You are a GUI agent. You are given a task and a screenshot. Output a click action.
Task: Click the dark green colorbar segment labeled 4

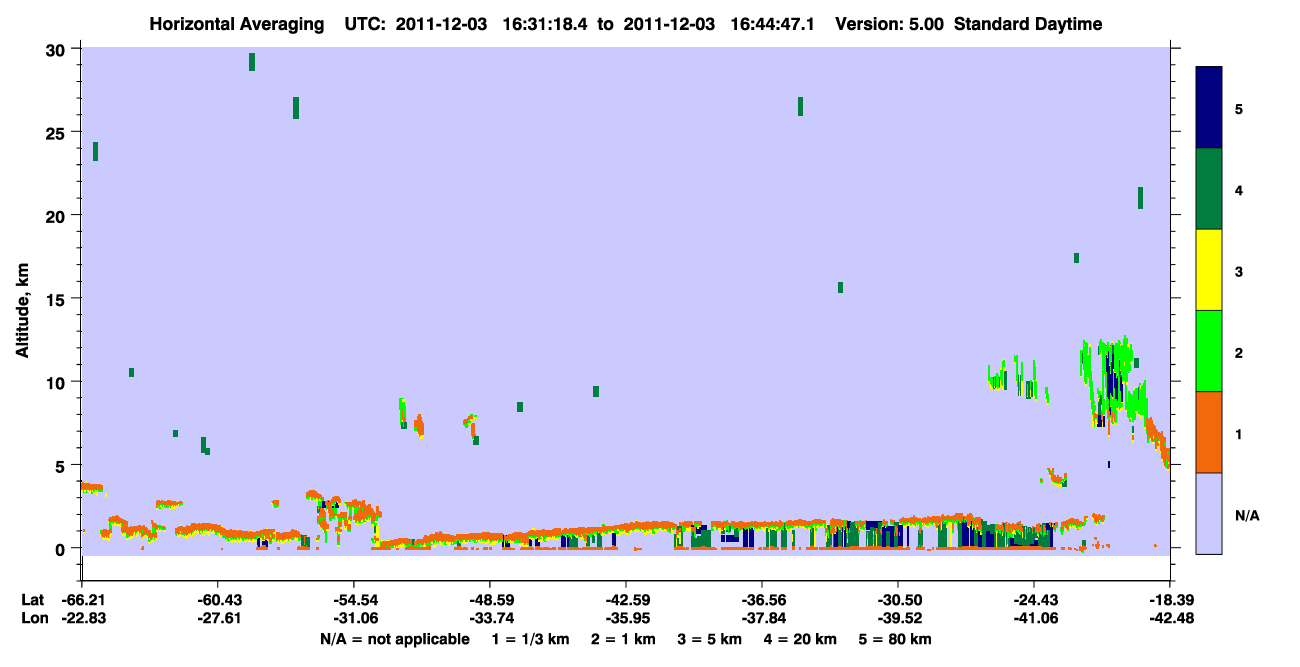pyautogui.click(x=1209, y=189)
